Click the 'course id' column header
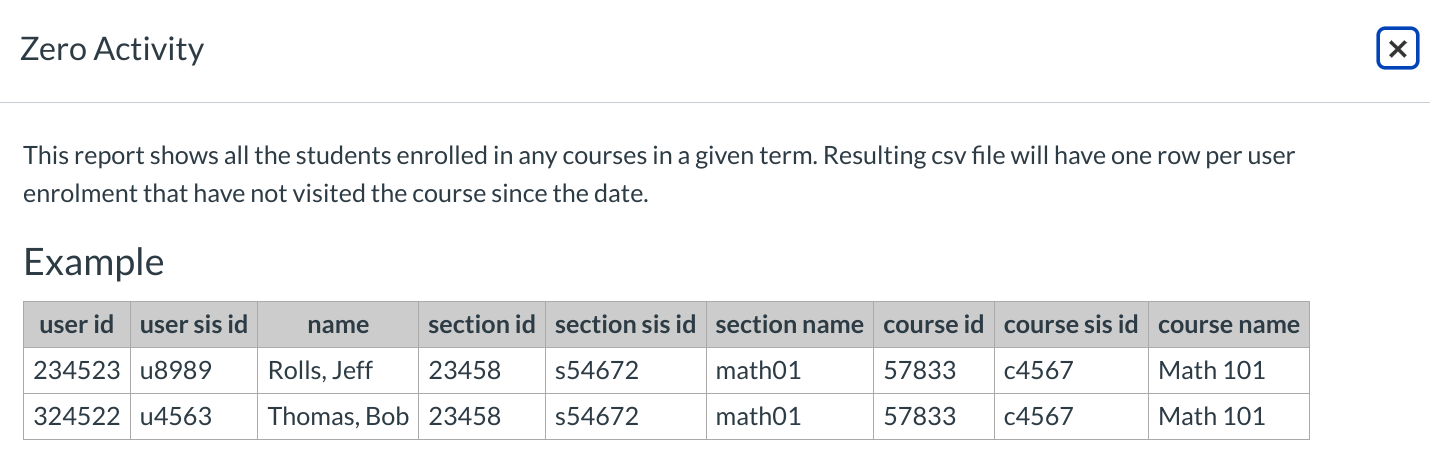This screenshot has width=1430, height=452. point(934,325)
